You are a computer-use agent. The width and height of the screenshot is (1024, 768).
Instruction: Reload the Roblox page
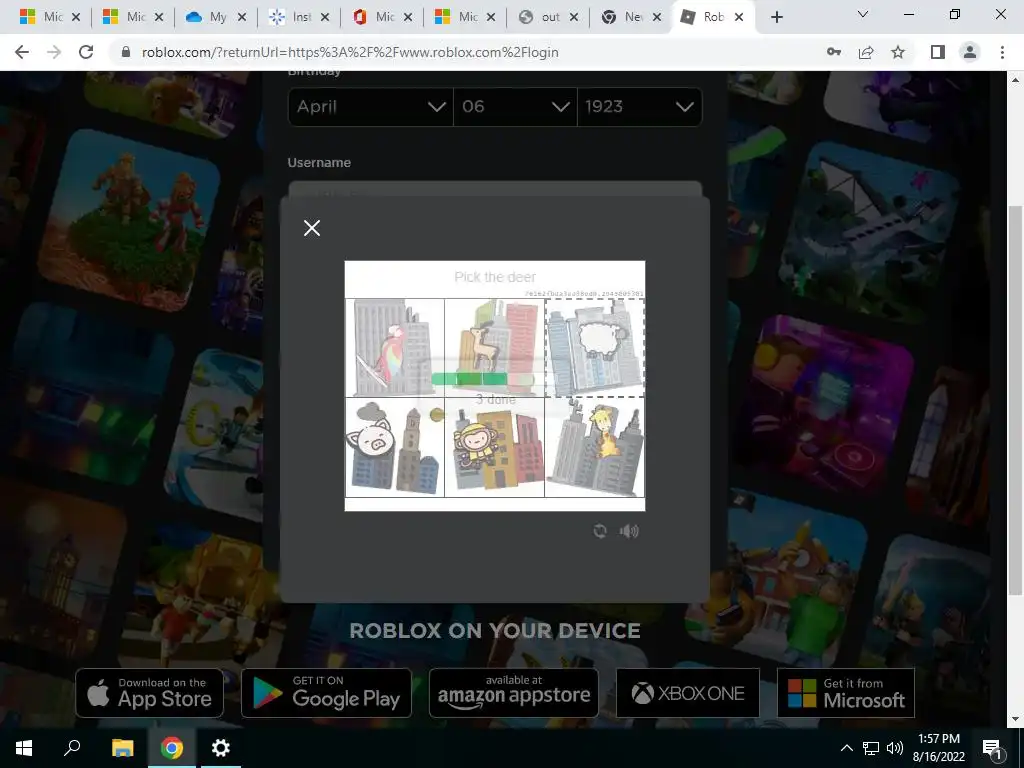(86, 52)
